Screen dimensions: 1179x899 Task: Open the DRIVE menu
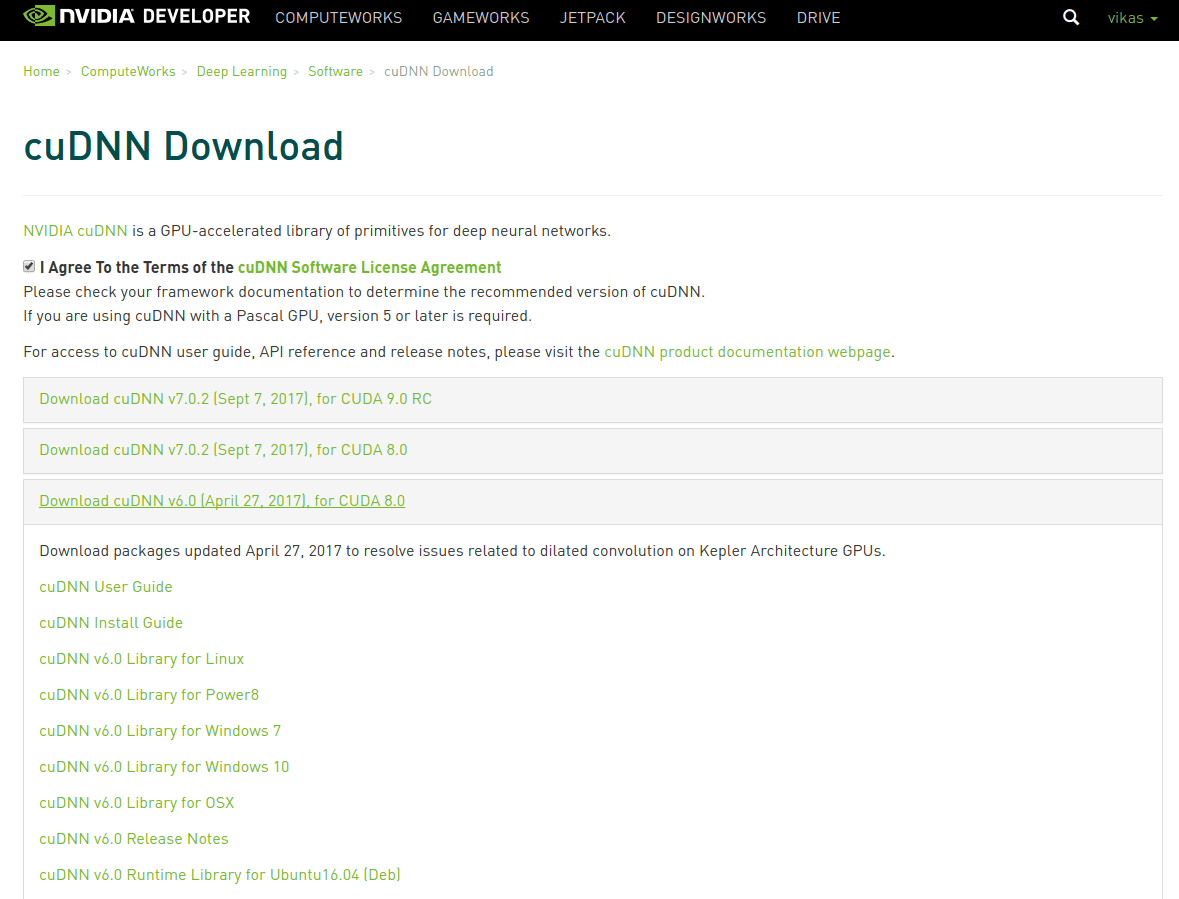pos(818,17)
